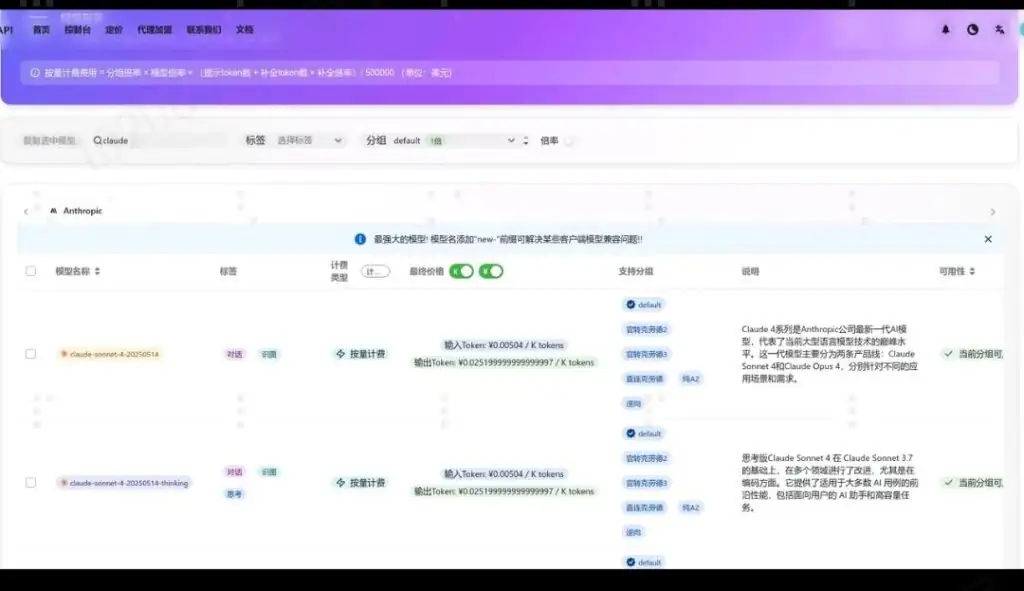Check the select-all checkbox in table header
The width and height of the screenshot is (1024, 591).
31,270
